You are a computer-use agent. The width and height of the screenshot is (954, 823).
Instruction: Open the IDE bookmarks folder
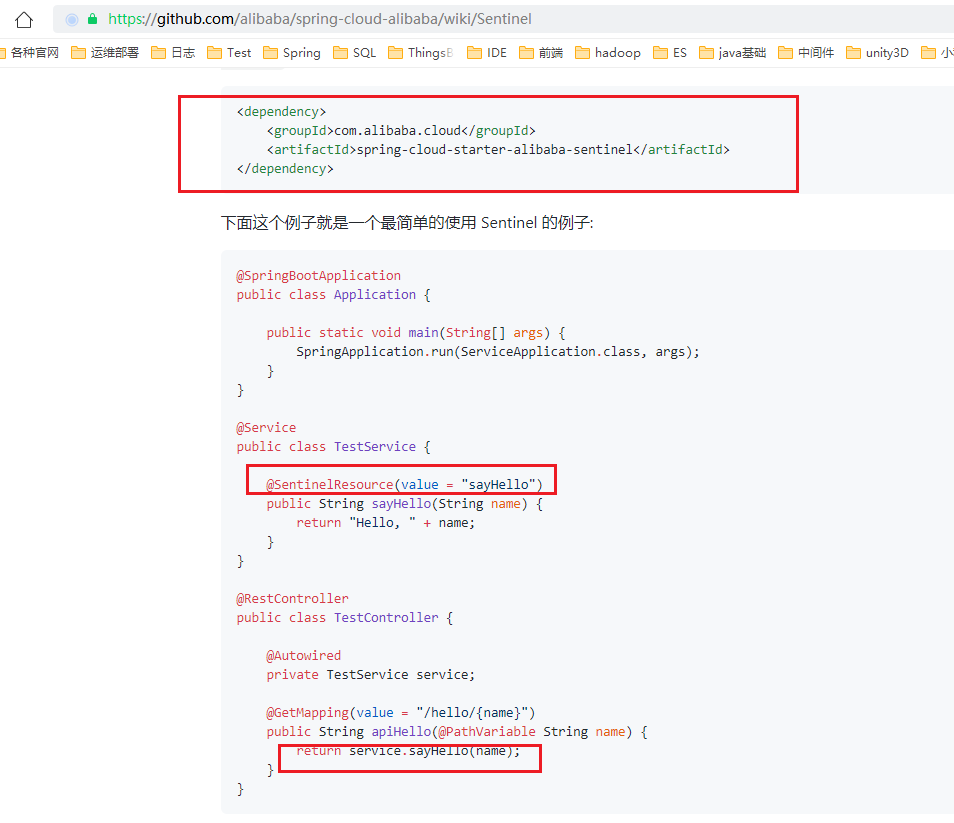click(487, 52)
